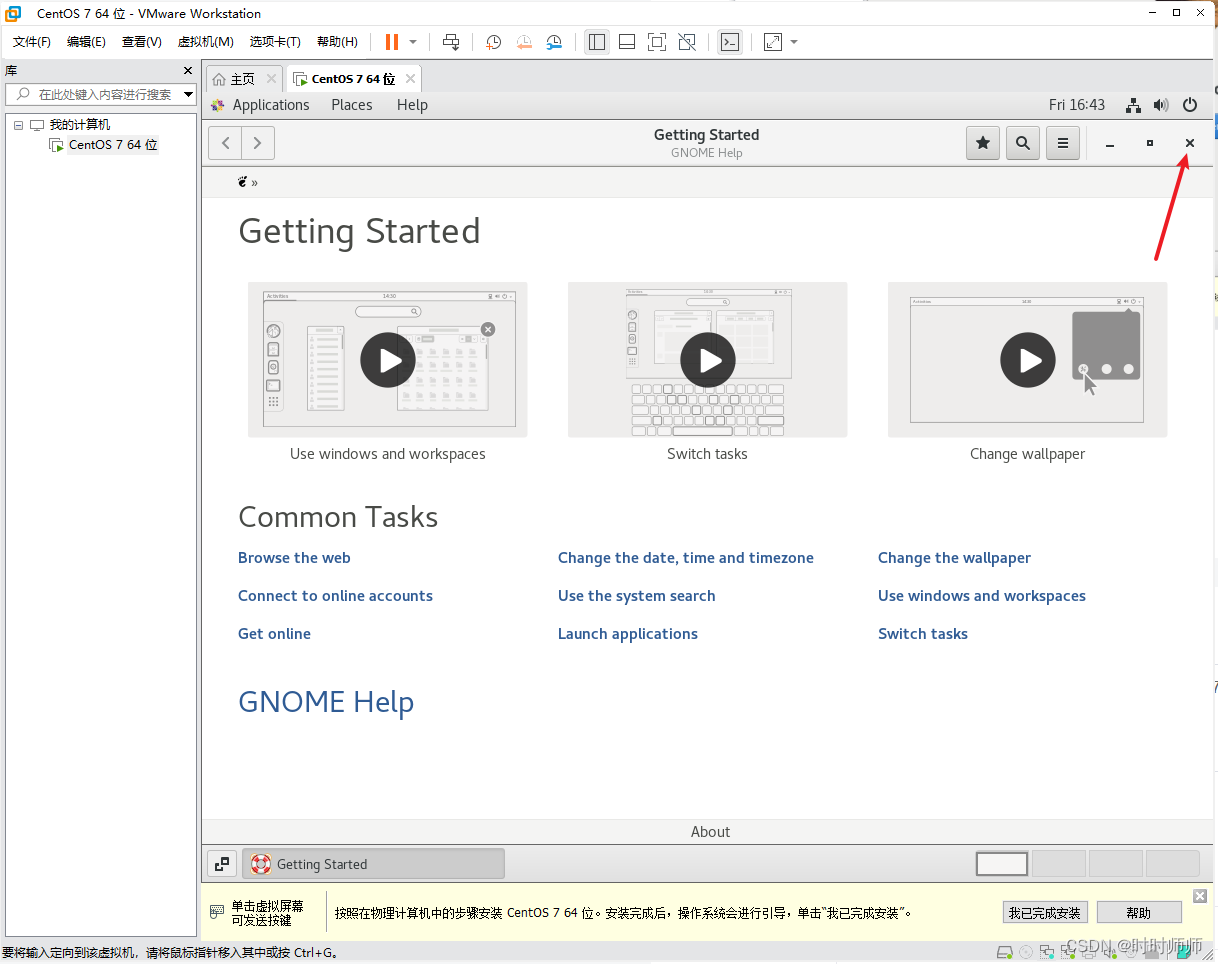This screenshot has width=1218, height=964.
Task: Click the Fri 16:43 clock
Action: (x=1077, y=105)
